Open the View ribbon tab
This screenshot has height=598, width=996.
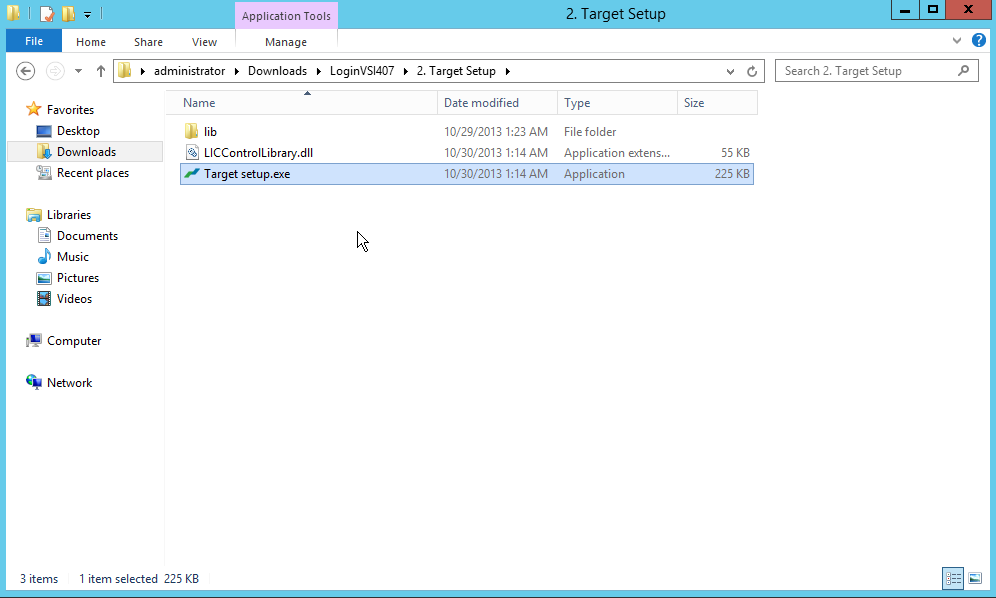(204, 42)
